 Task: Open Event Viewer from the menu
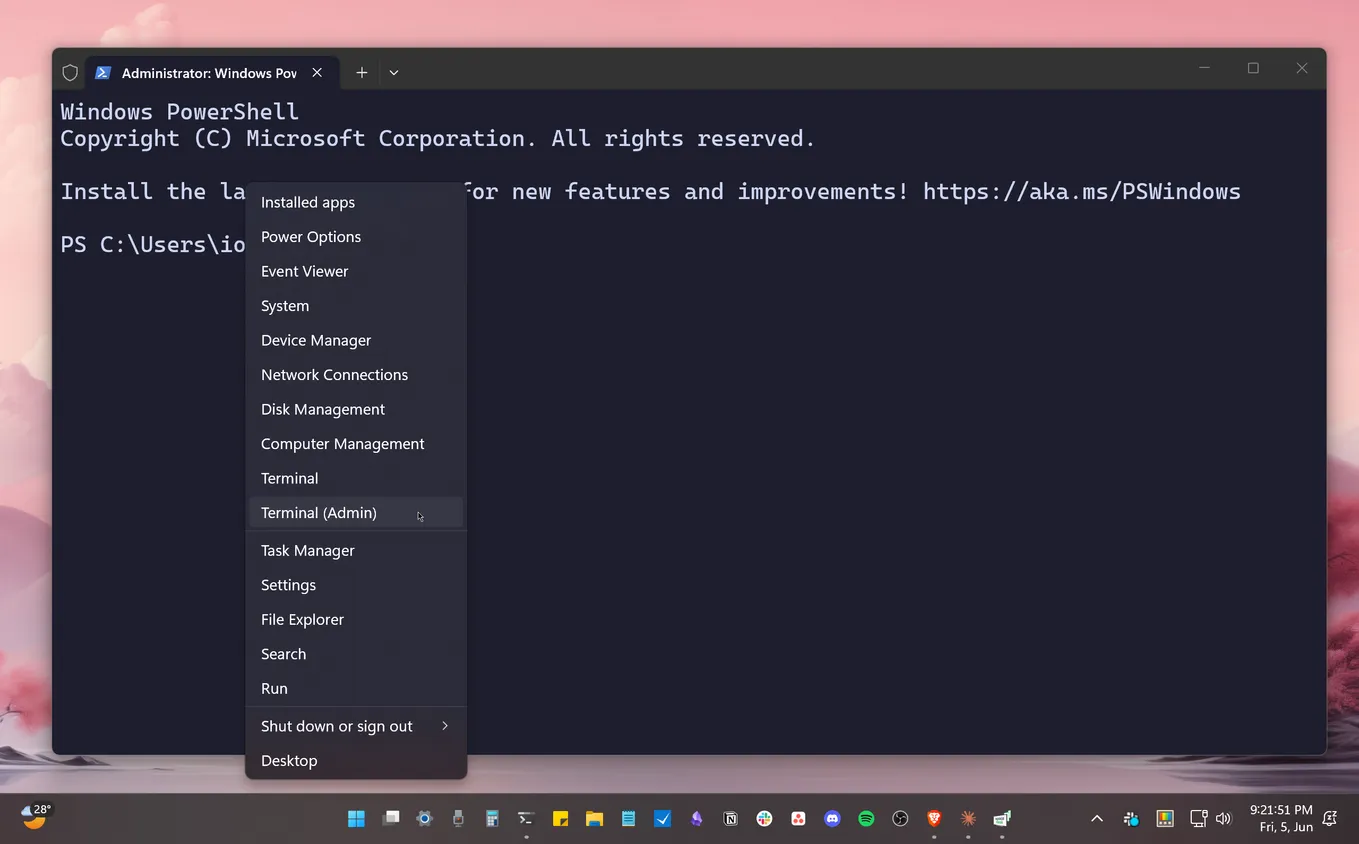click(x=356, y=271)
